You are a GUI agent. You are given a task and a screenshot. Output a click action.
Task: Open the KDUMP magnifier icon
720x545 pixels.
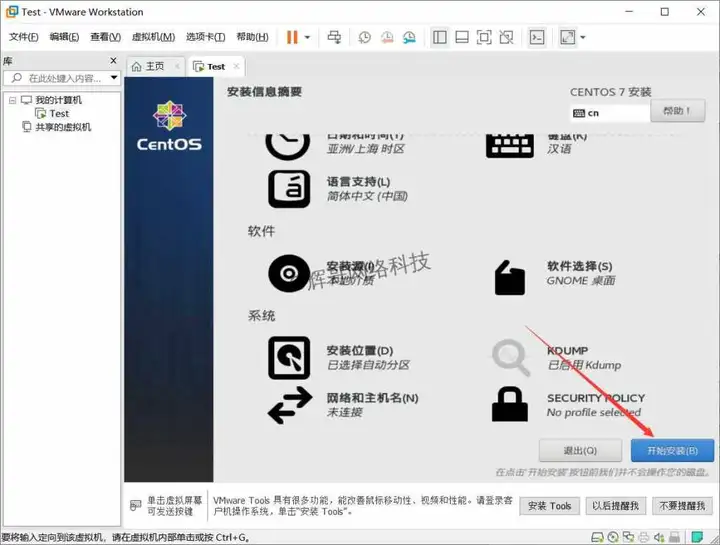(x=511, y=357)
